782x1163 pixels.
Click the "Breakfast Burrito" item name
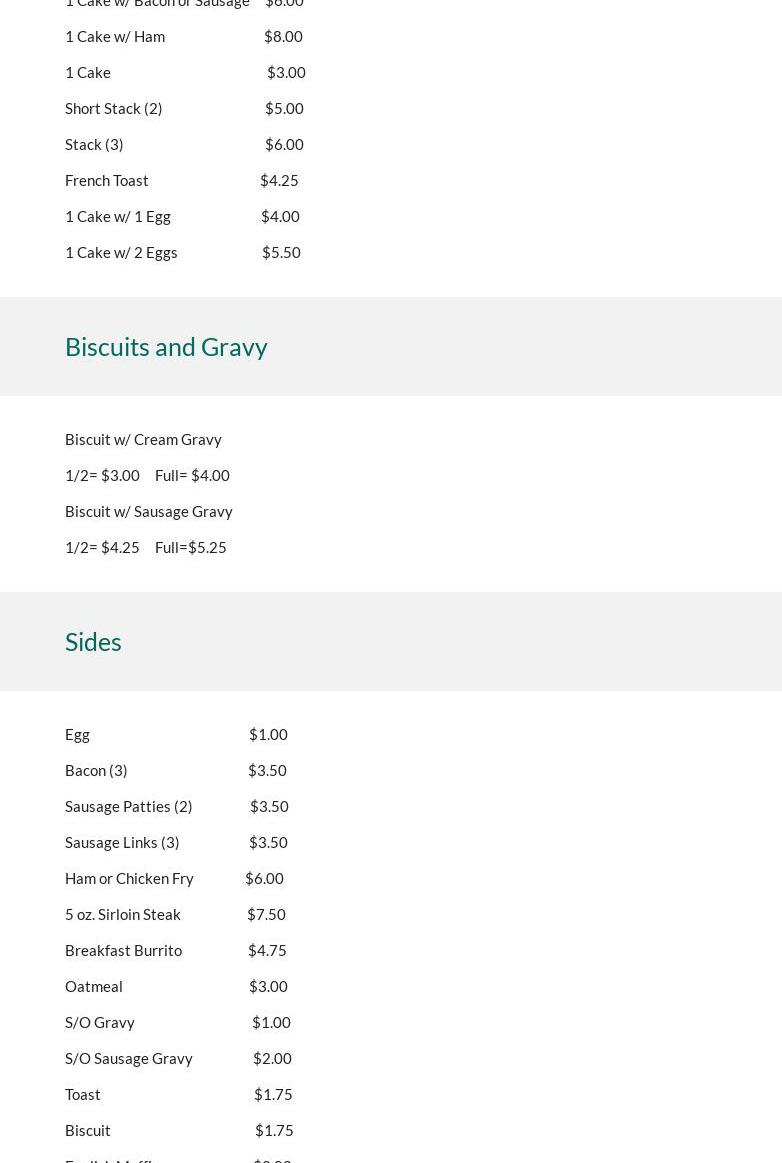point(124,950)
